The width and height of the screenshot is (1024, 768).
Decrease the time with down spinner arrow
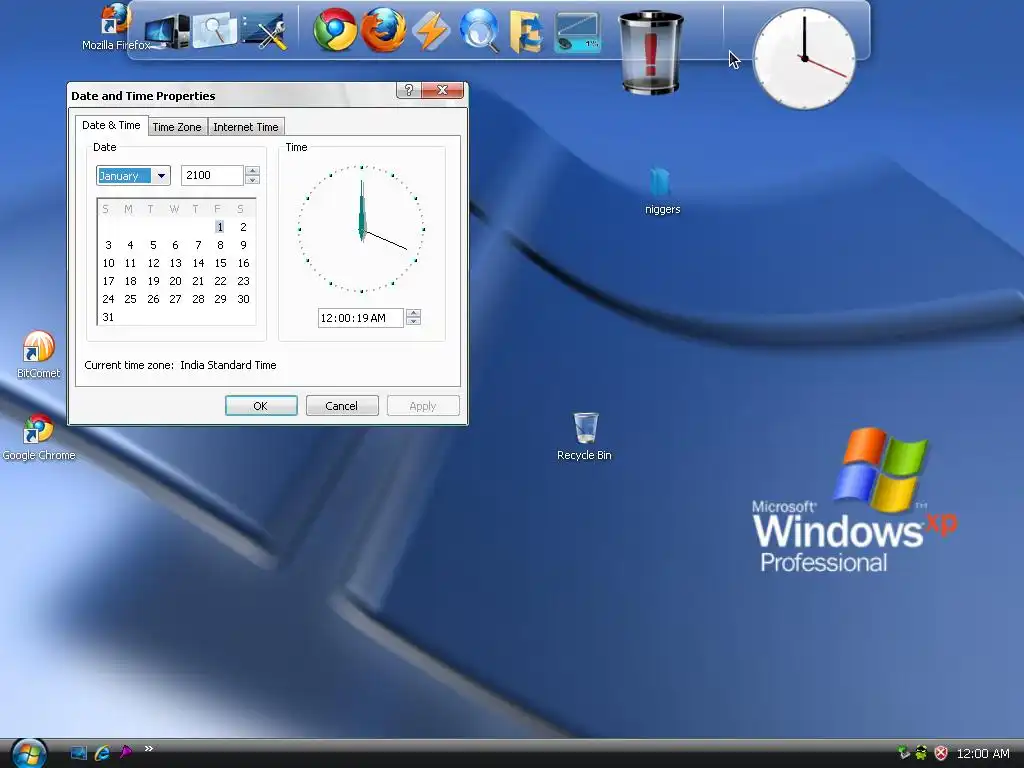413,321
